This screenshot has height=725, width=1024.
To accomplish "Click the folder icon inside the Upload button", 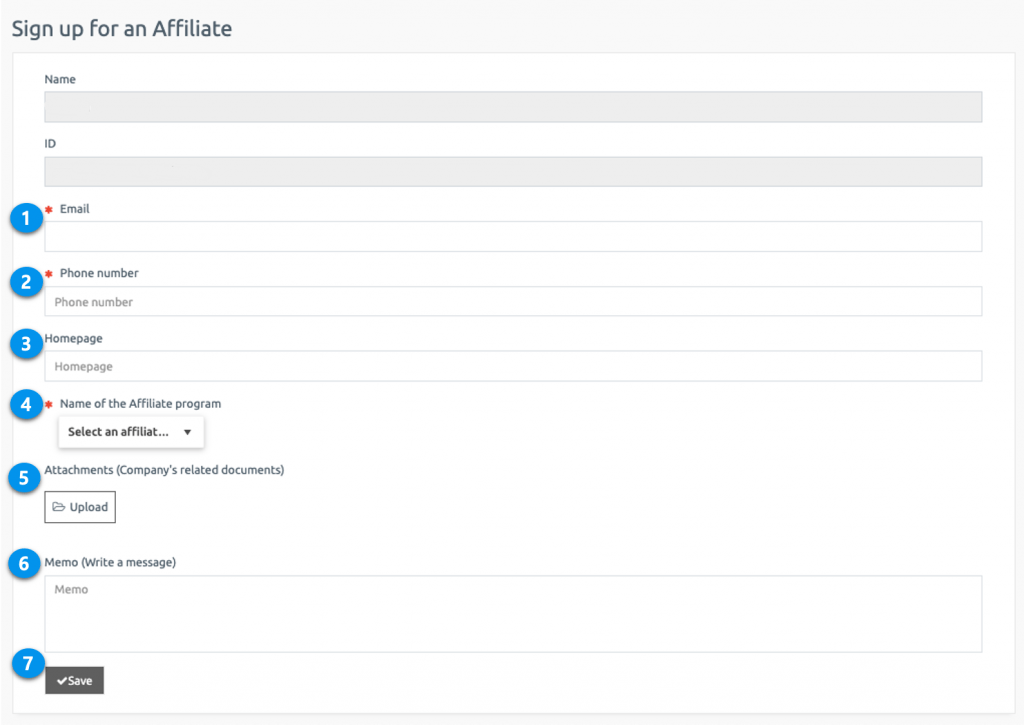I will click(x=59, y=507).
